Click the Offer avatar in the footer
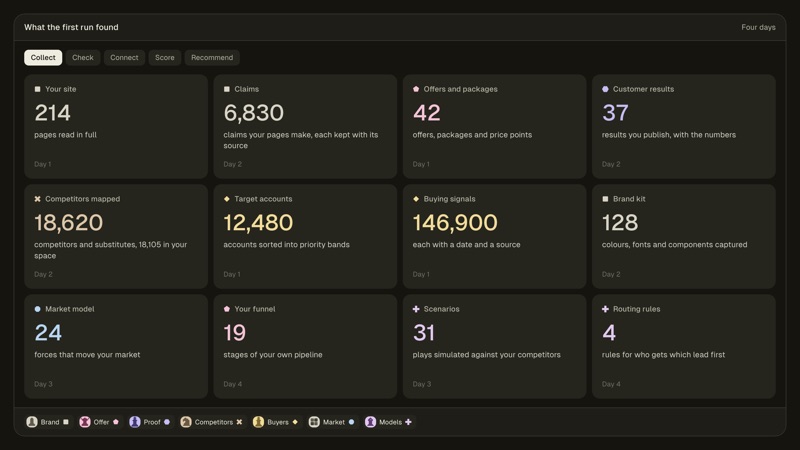The width and height of the screenshot is (800, 450). pos(85,422)
